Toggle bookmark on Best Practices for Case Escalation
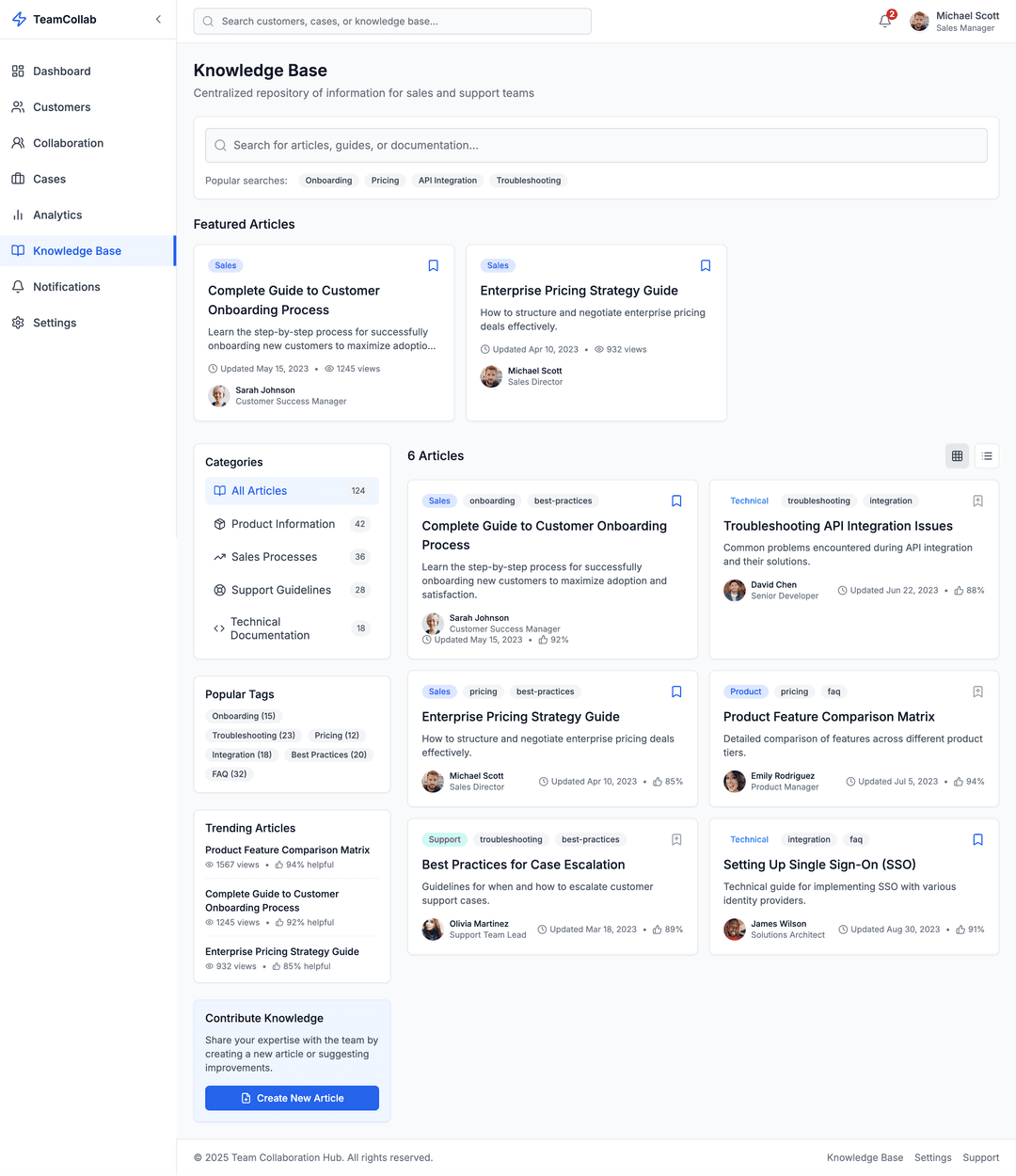 tap(676, 840)
